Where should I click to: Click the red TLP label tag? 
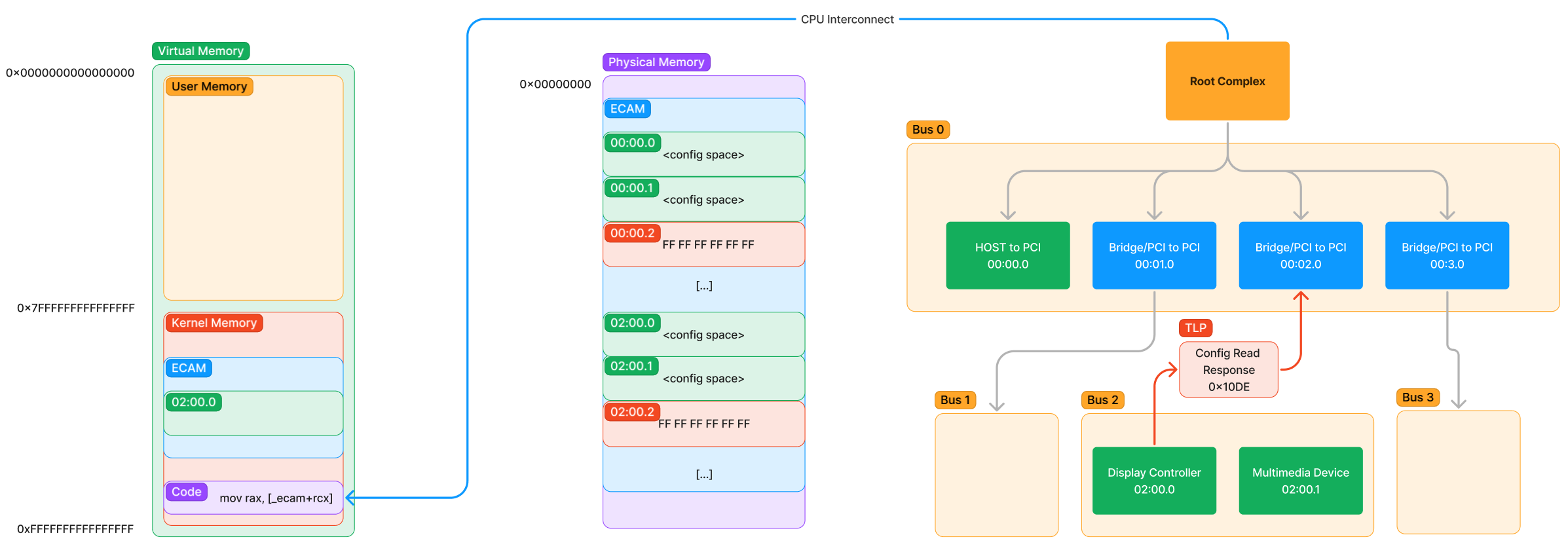[x=1195, y=328]
